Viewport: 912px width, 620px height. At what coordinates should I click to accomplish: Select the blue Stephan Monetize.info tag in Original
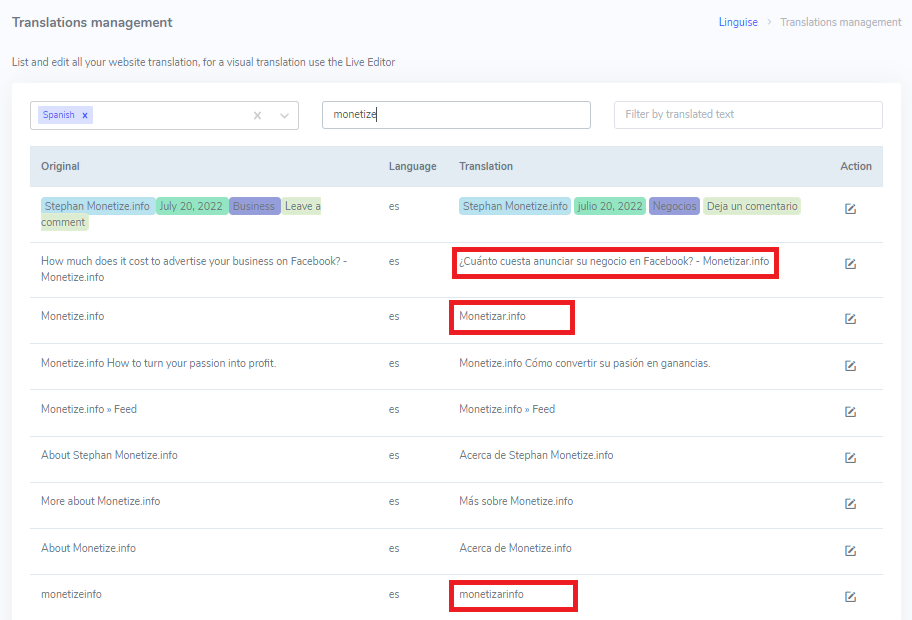(x=98, y=206)
